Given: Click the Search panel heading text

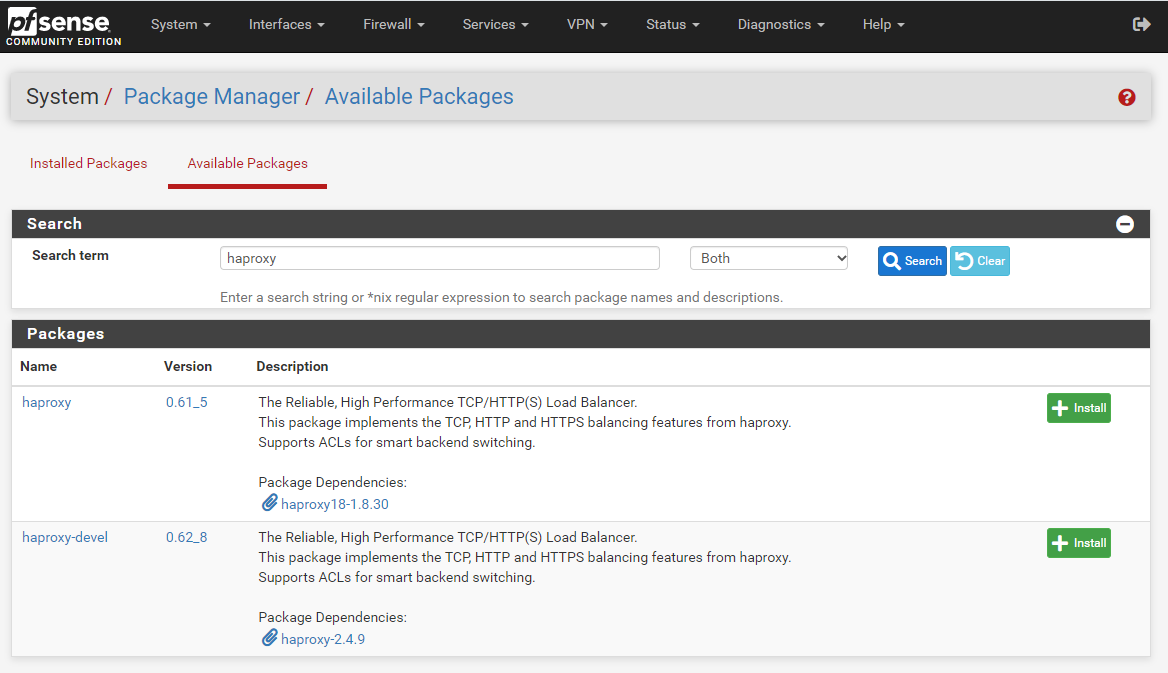Looking at the screenshot, I should click(x=54, y=224).
